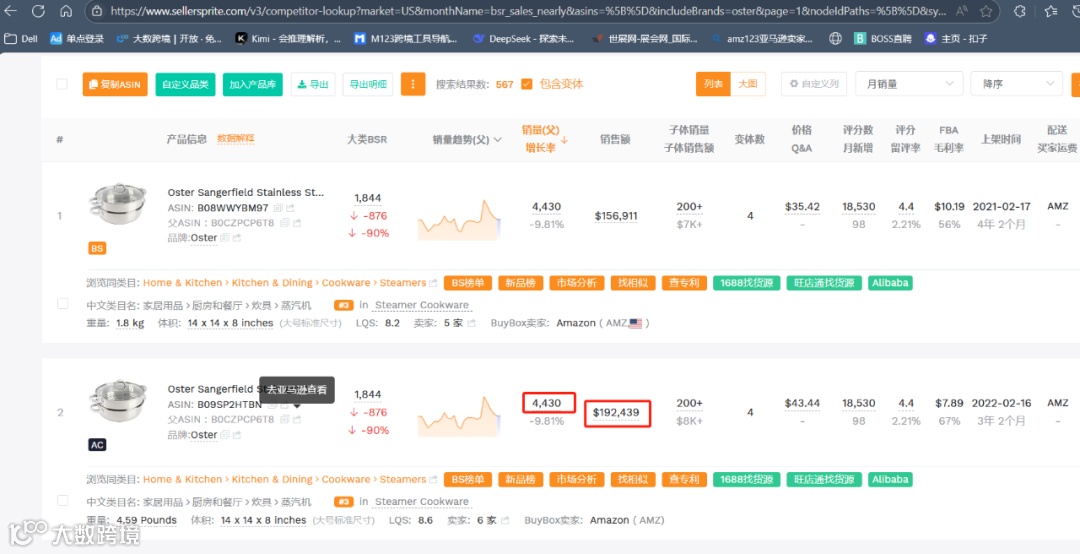Open the DeepSeek bookmark
Viewport: 1080px width, 554px height.
523,39
